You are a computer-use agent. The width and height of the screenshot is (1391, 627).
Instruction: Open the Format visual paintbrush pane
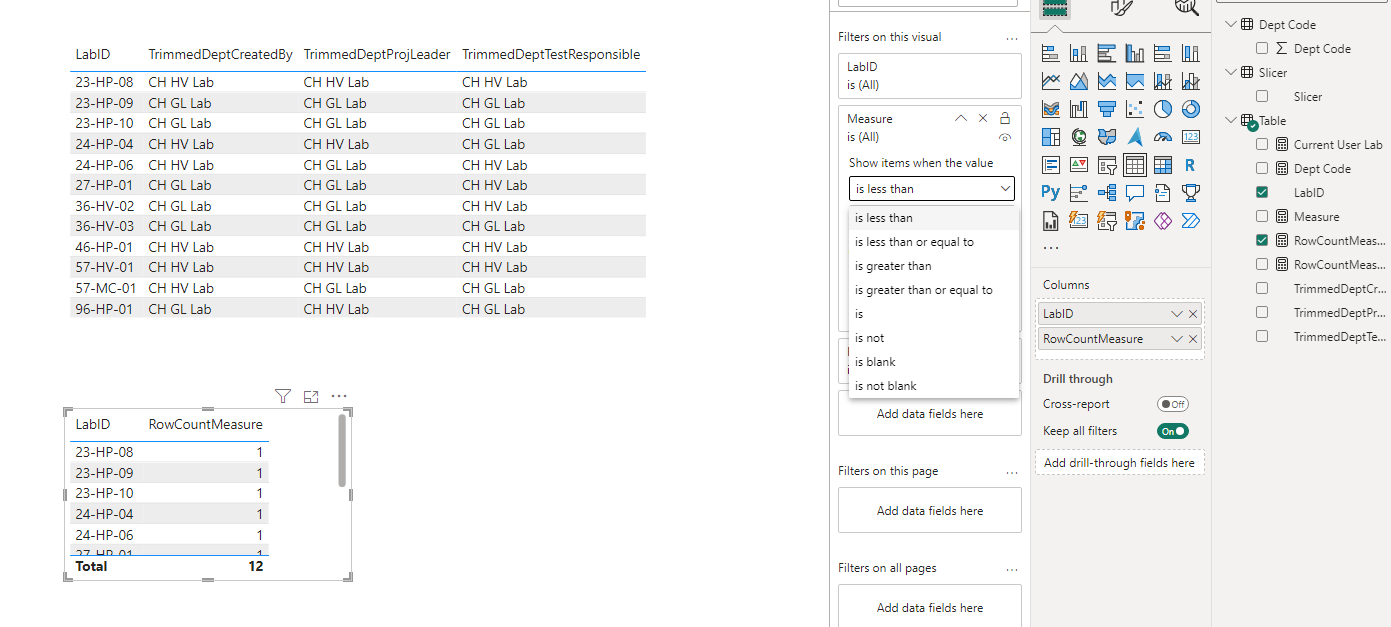[x=1121, y=8]
